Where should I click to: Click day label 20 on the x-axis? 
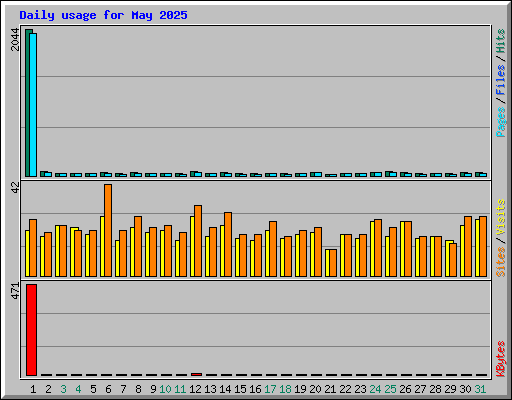coord(315,389)
